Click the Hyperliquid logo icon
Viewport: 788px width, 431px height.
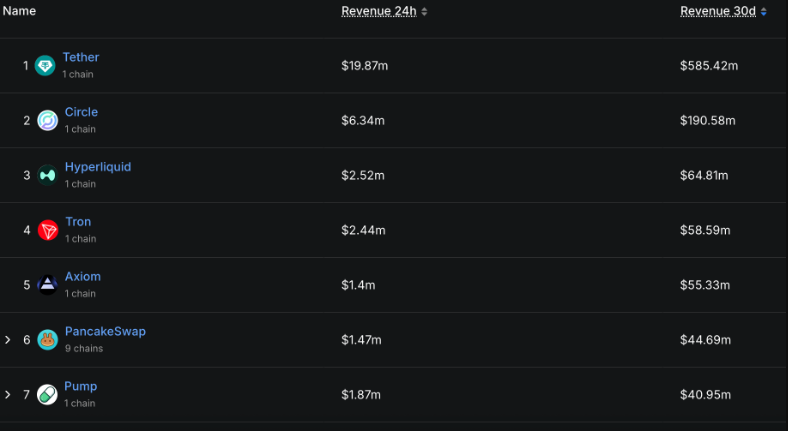[48, 176]
